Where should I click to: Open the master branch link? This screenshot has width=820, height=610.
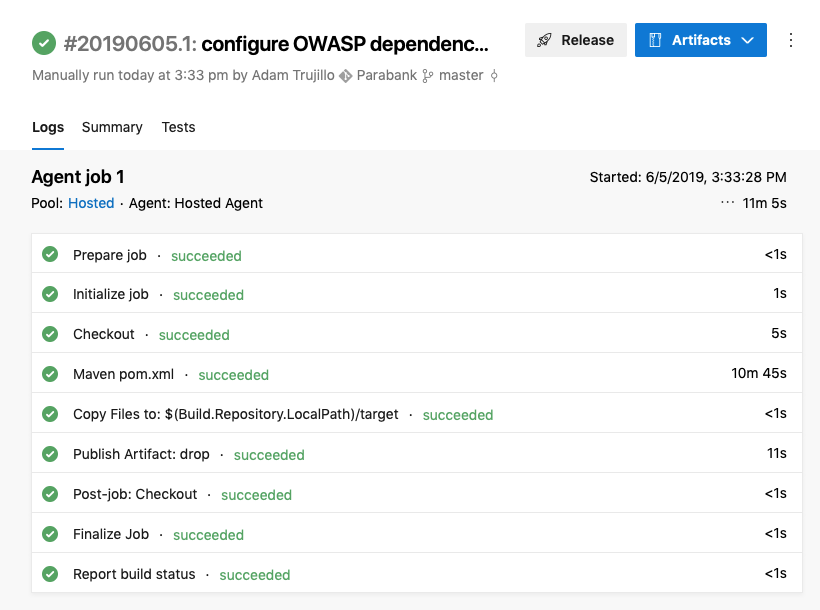[x=461, y=75]
